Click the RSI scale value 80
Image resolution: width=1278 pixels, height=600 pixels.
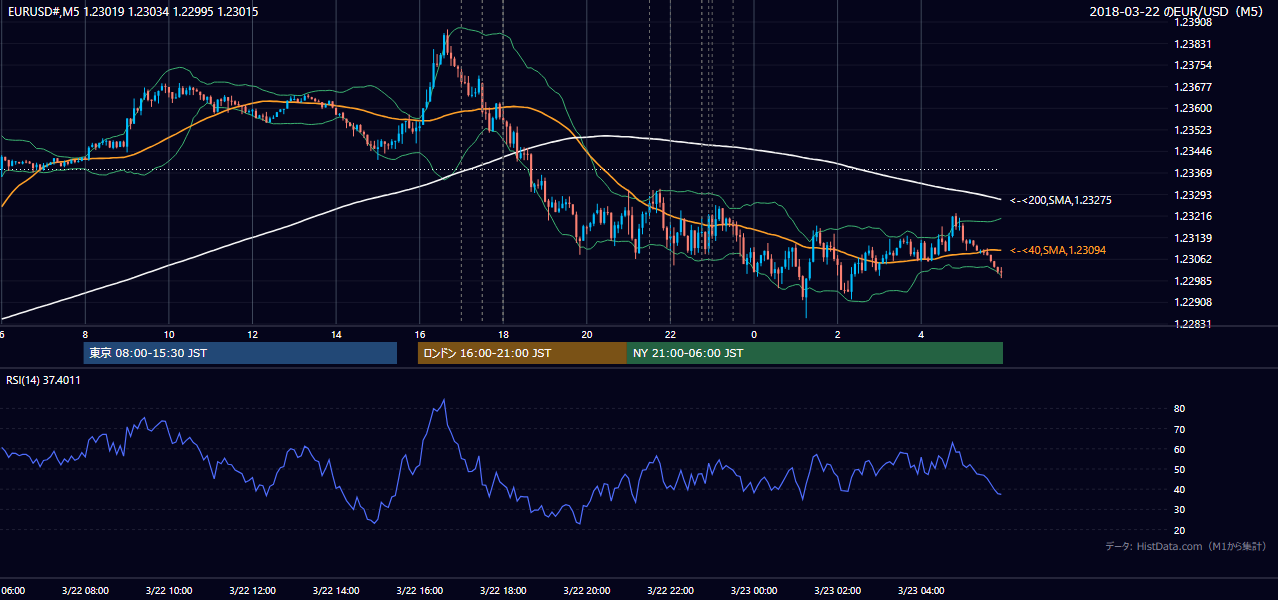tap(1180, 409)
